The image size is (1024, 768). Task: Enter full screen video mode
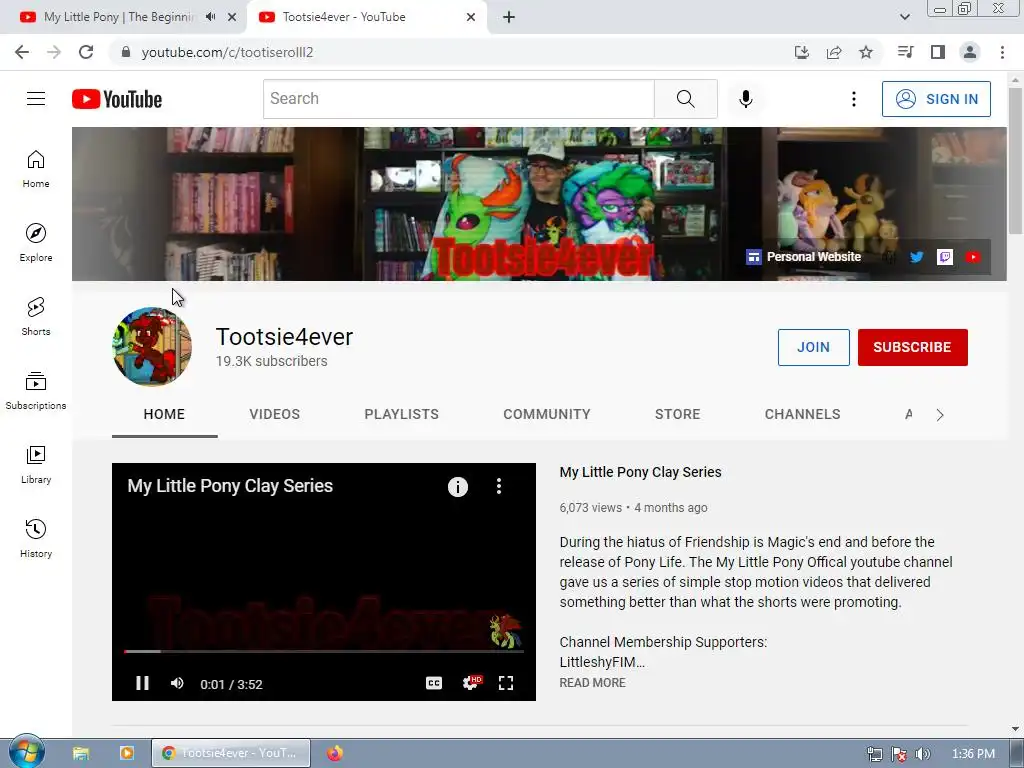(x=505, y=683)
